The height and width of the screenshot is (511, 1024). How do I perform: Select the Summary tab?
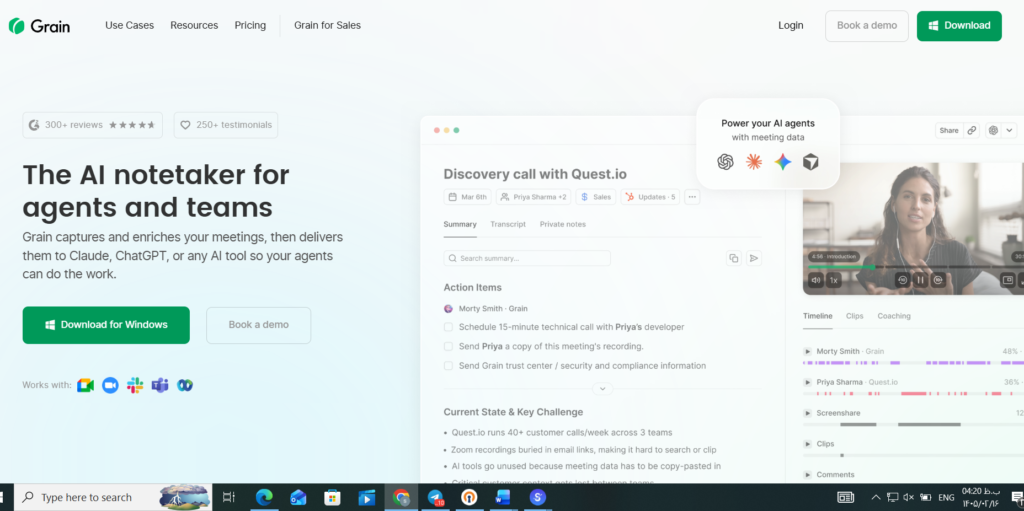[x=460, y=224]
